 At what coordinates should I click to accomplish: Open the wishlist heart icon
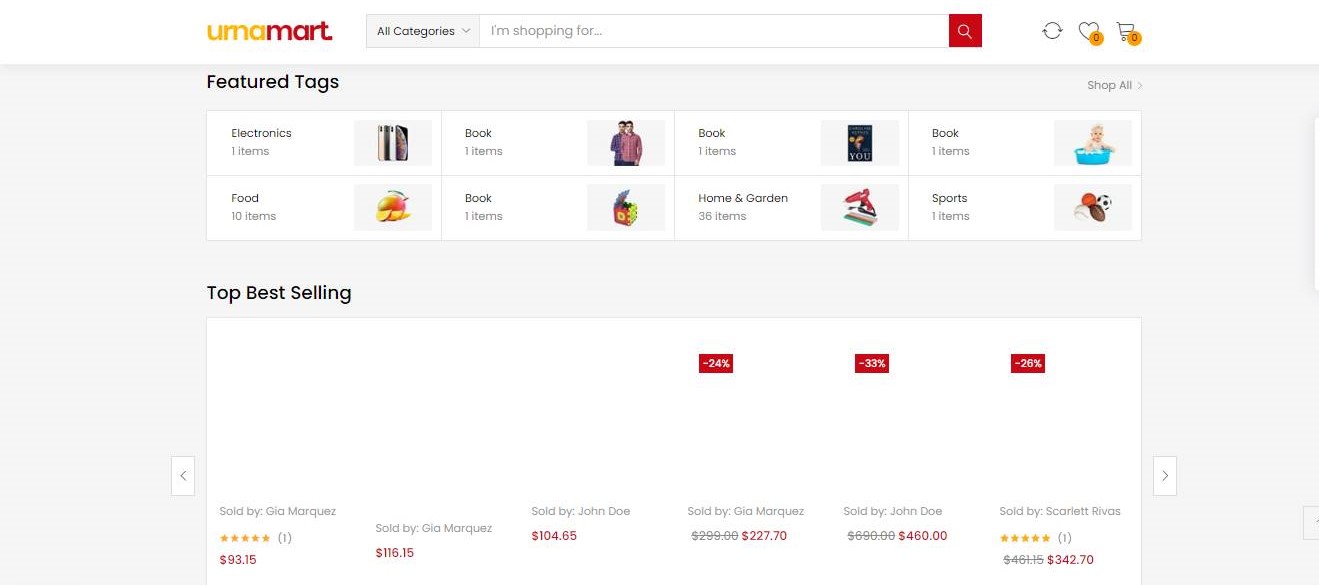pyautogui.click(x=1089, y=31)
